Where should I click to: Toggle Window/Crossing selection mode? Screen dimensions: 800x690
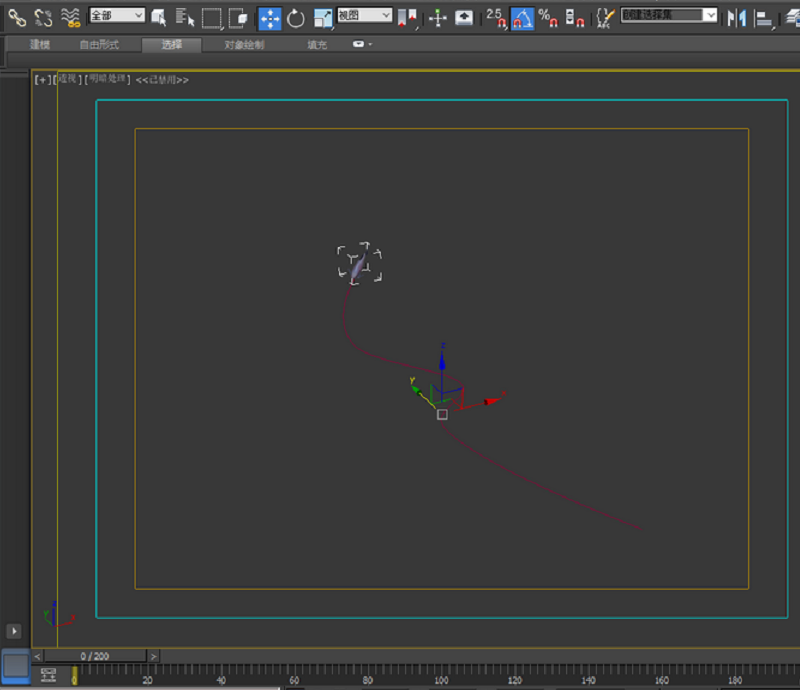pos(238,18)
